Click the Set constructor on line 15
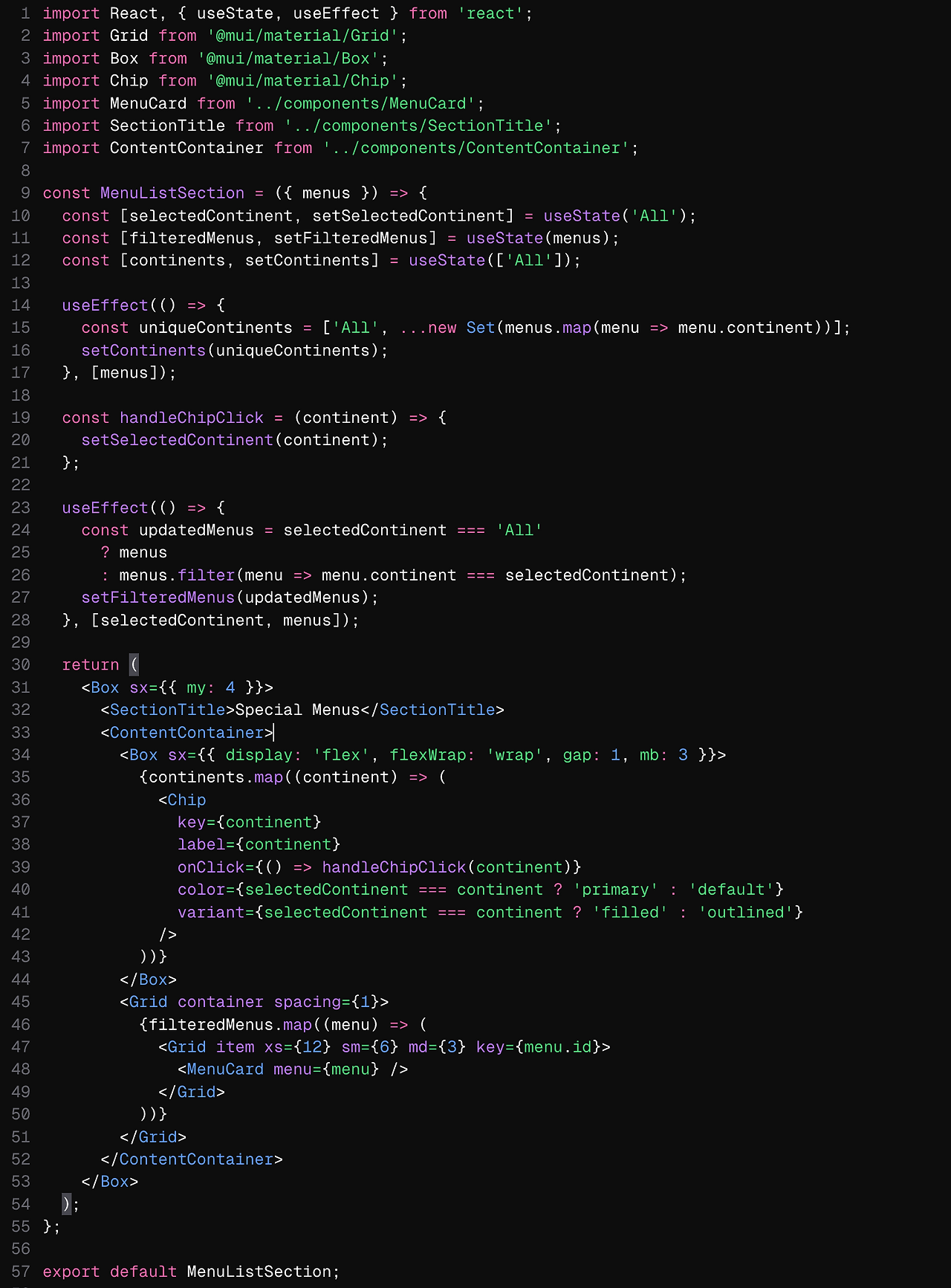The height and width of the screenshot is (1288, 951). tap(481, 328)
